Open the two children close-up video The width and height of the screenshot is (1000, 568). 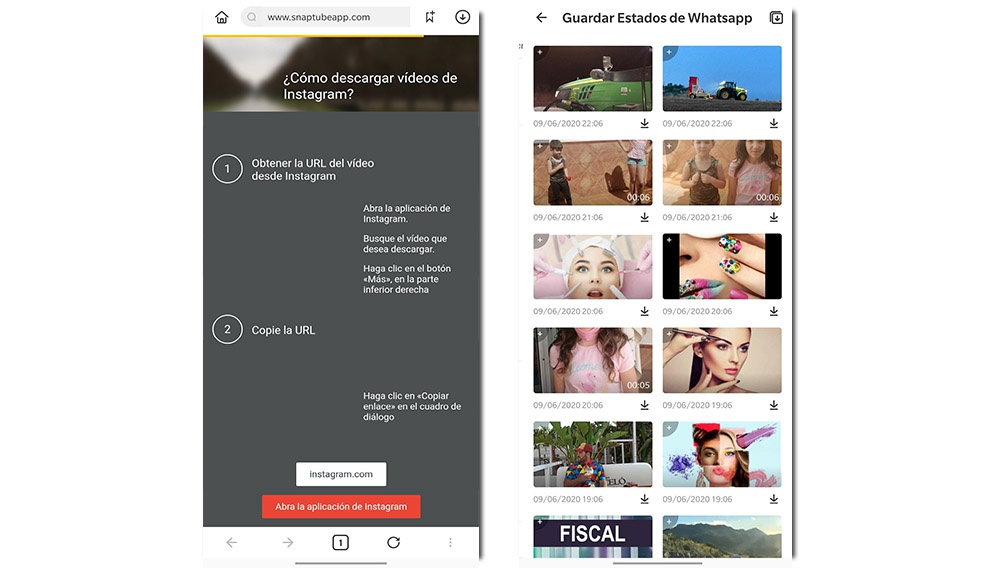(722, 173)
